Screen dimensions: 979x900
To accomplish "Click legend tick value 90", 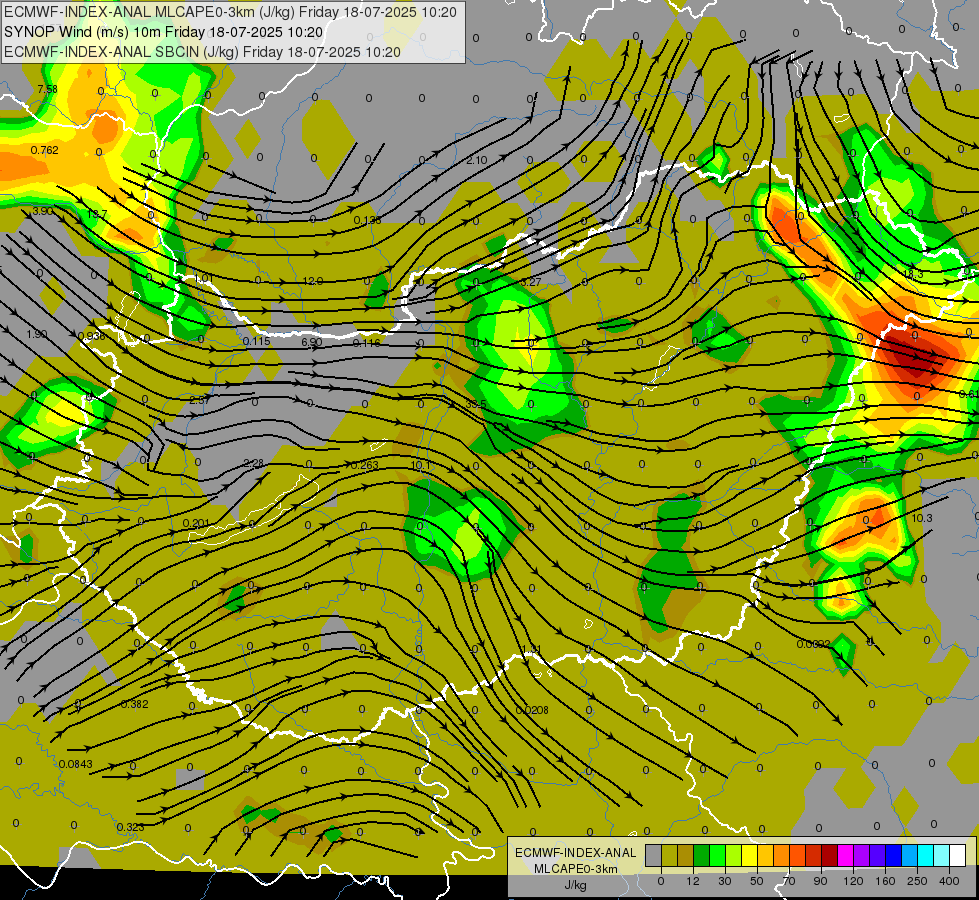I will click(820, 881).
